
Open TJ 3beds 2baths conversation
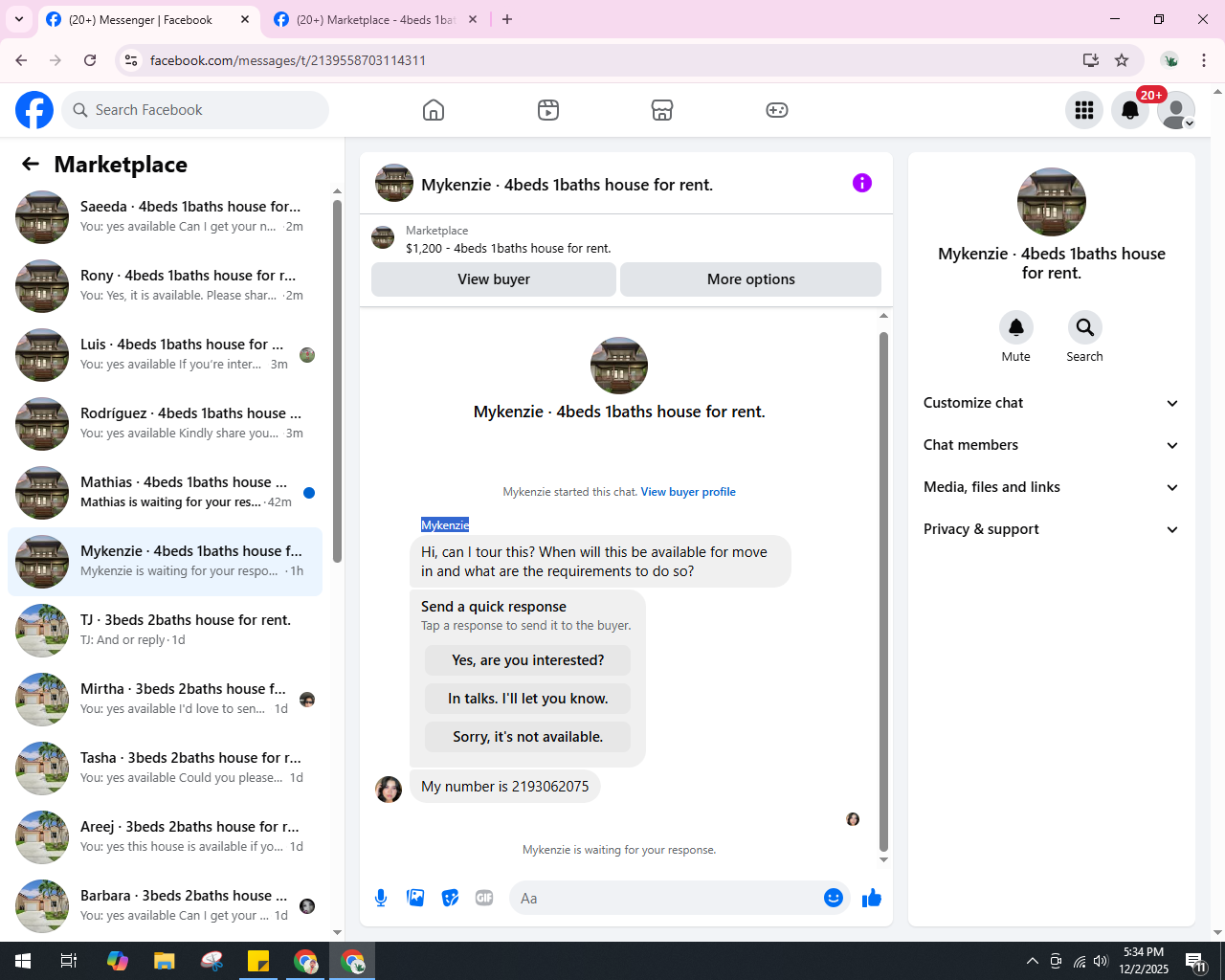tap(165, 631)
